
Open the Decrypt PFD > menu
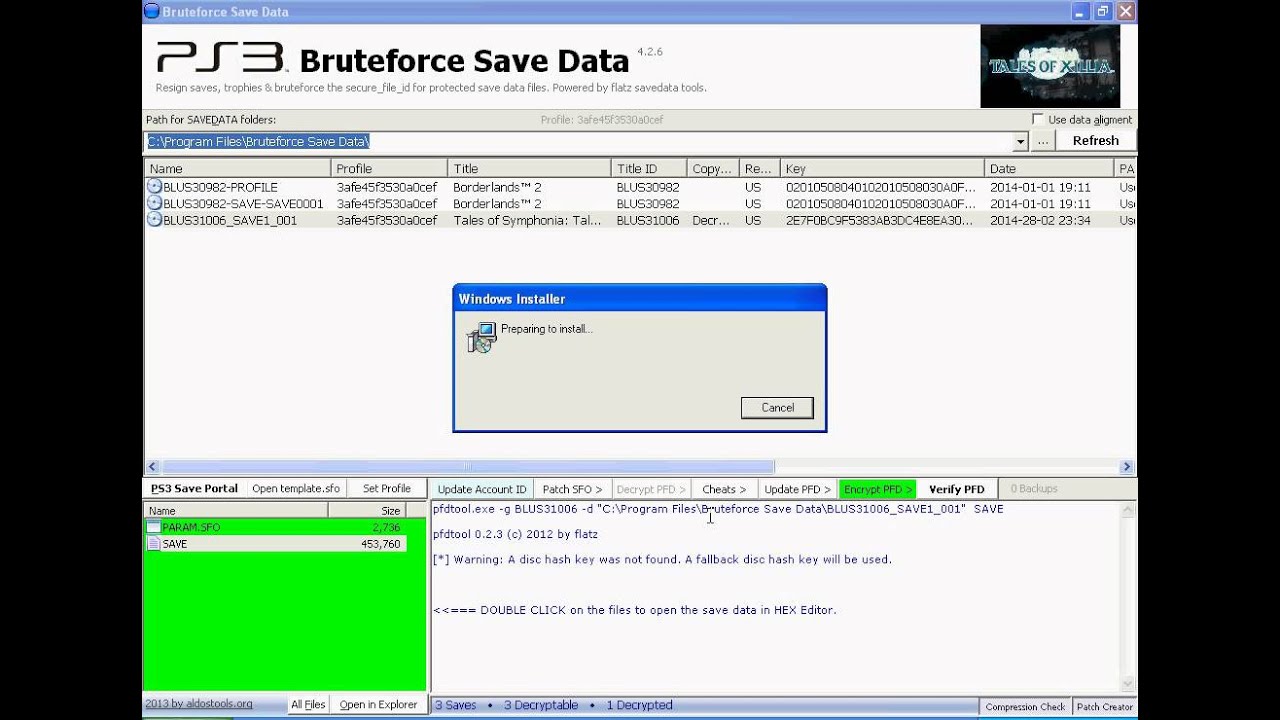[x=651, y=489]
